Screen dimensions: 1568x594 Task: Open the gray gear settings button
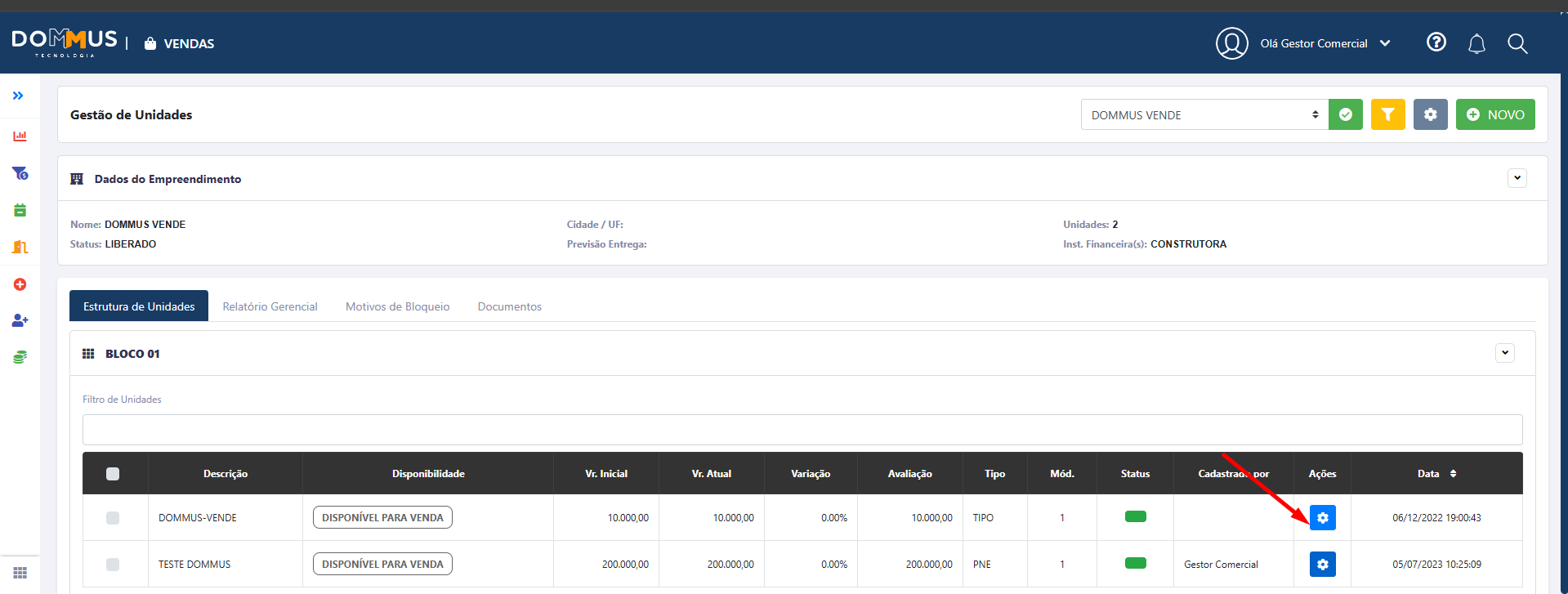tap(1430, 114)
